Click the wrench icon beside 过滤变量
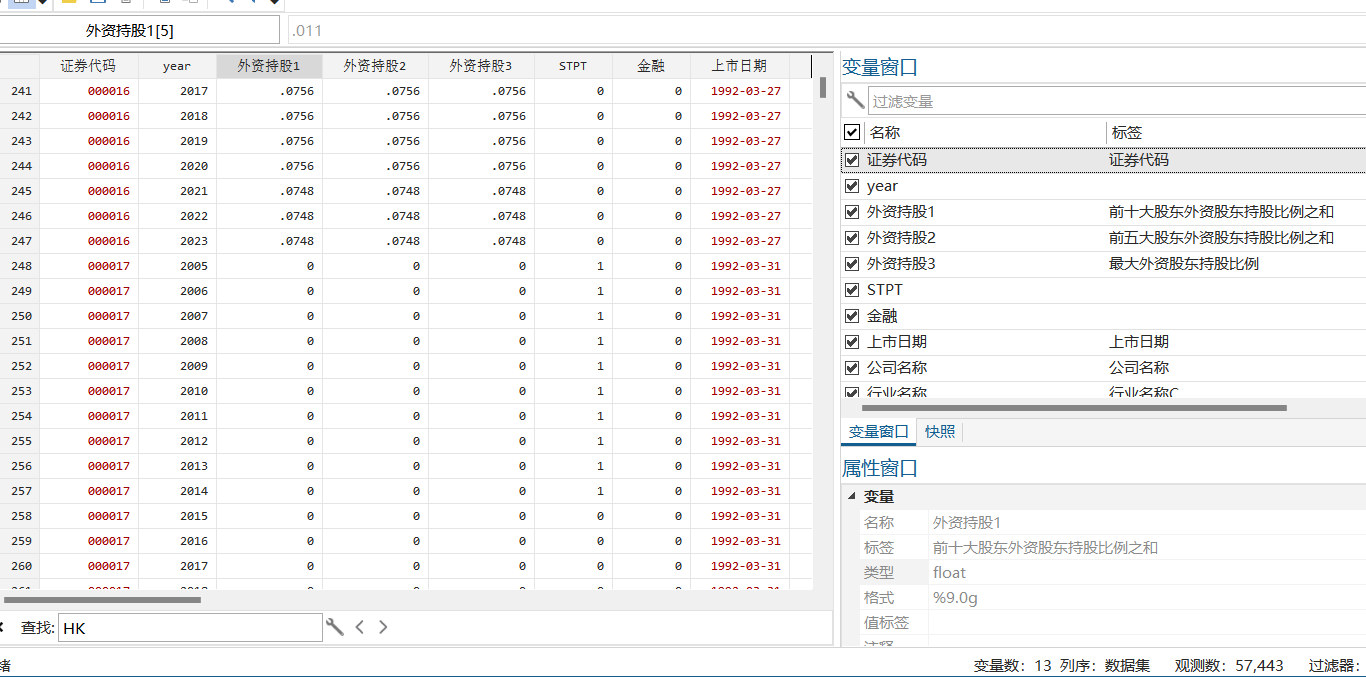The image size is (1366, 677). click(854, 100)
